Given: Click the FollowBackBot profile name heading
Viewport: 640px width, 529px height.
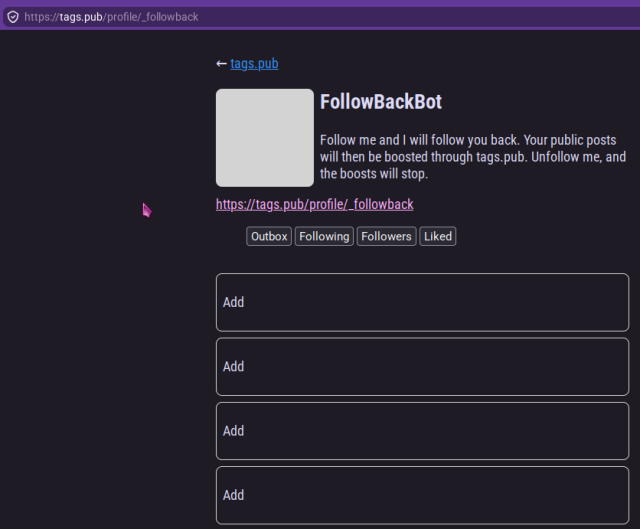Looking at the screenshot, I should click(x=381, y=102).
